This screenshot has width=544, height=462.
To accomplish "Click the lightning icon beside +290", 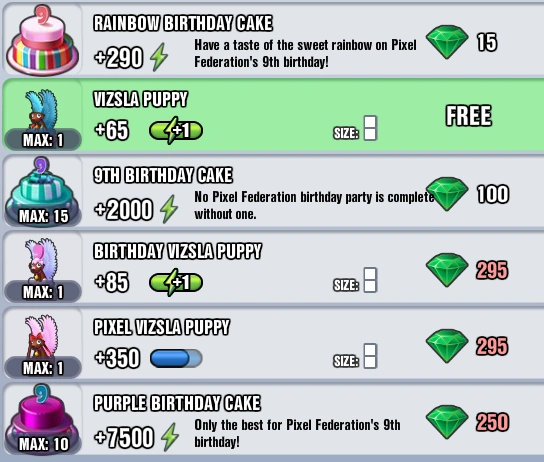I will pyautogui.click(x=159, y=57).
